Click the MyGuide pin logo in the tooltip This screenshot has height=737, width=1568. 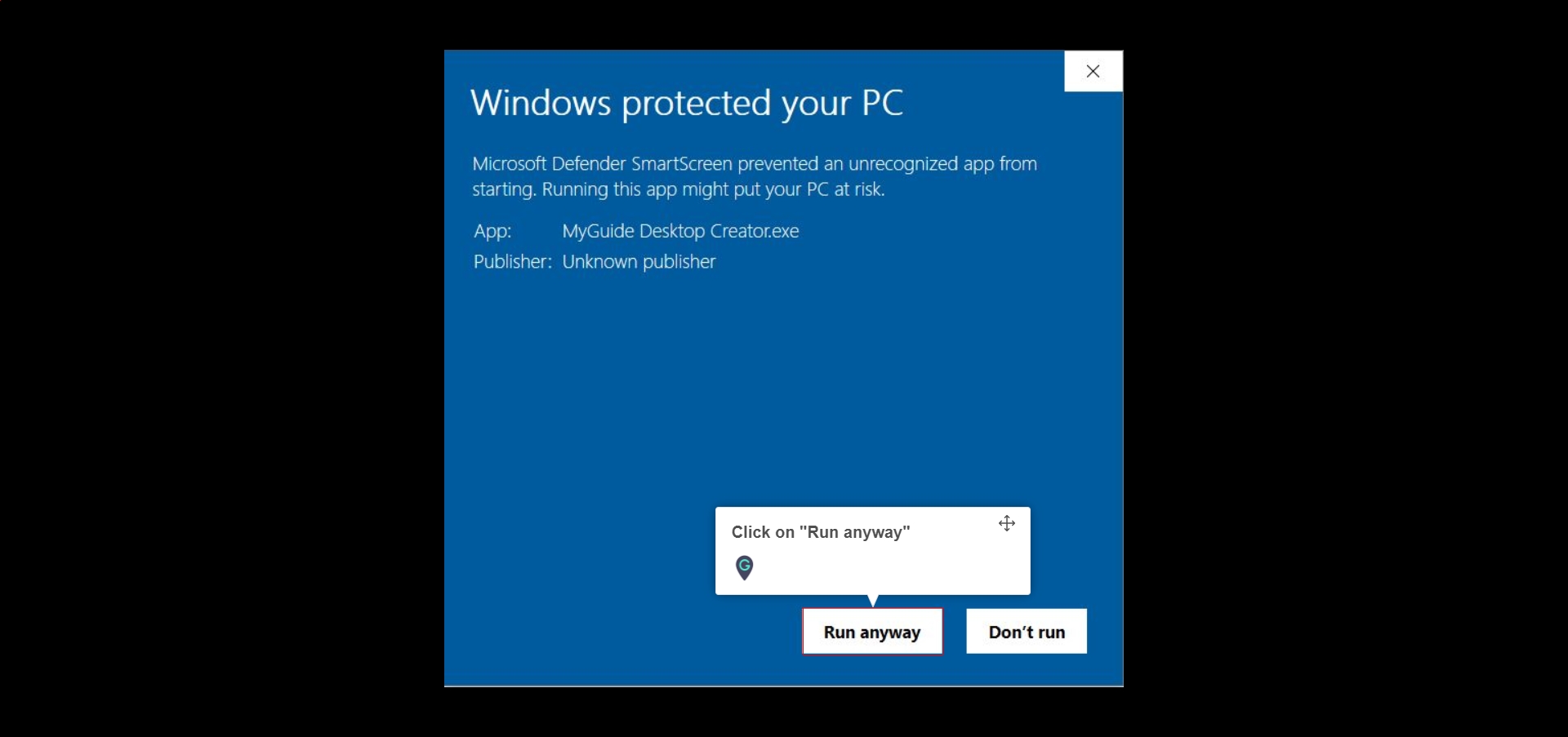pos(744,567)
